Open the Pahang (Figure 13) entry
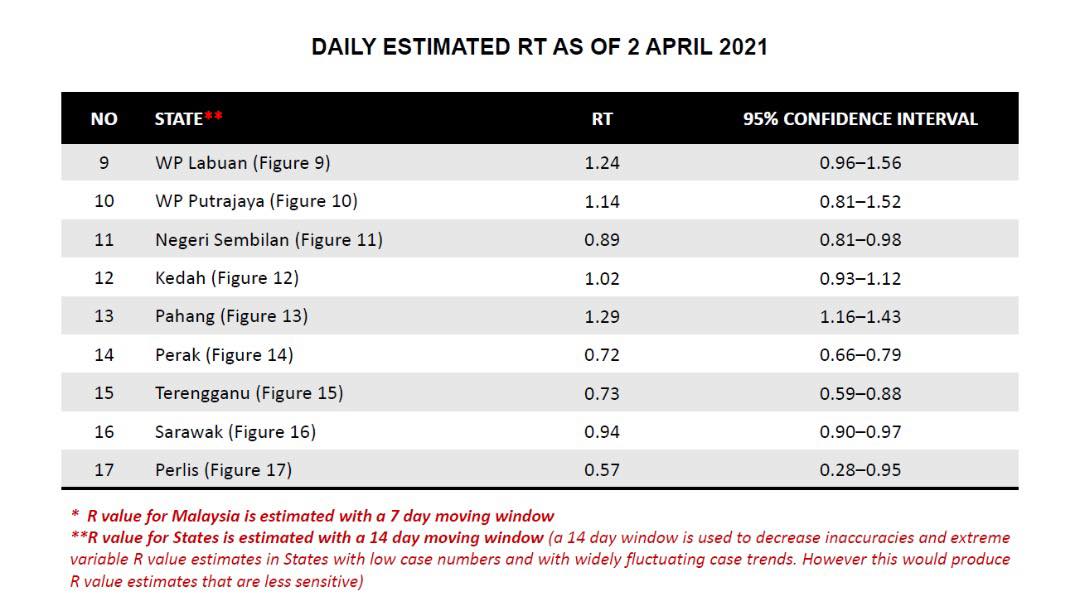 point(231,316)
